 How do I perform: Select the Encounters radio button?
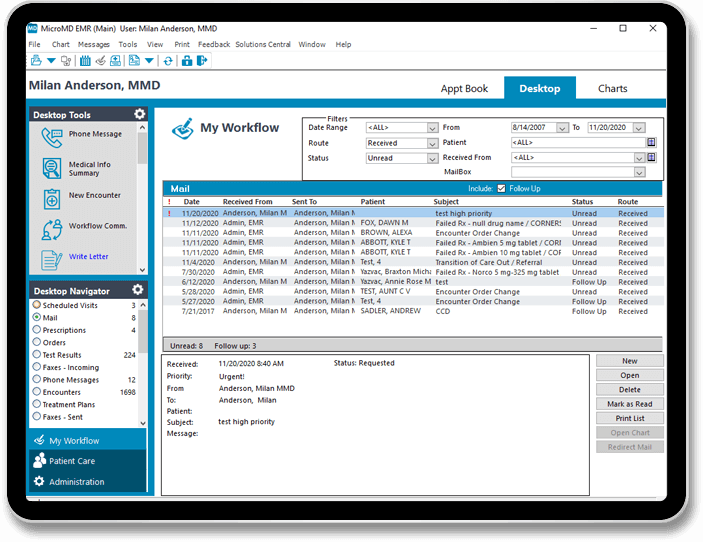[37, 391]
